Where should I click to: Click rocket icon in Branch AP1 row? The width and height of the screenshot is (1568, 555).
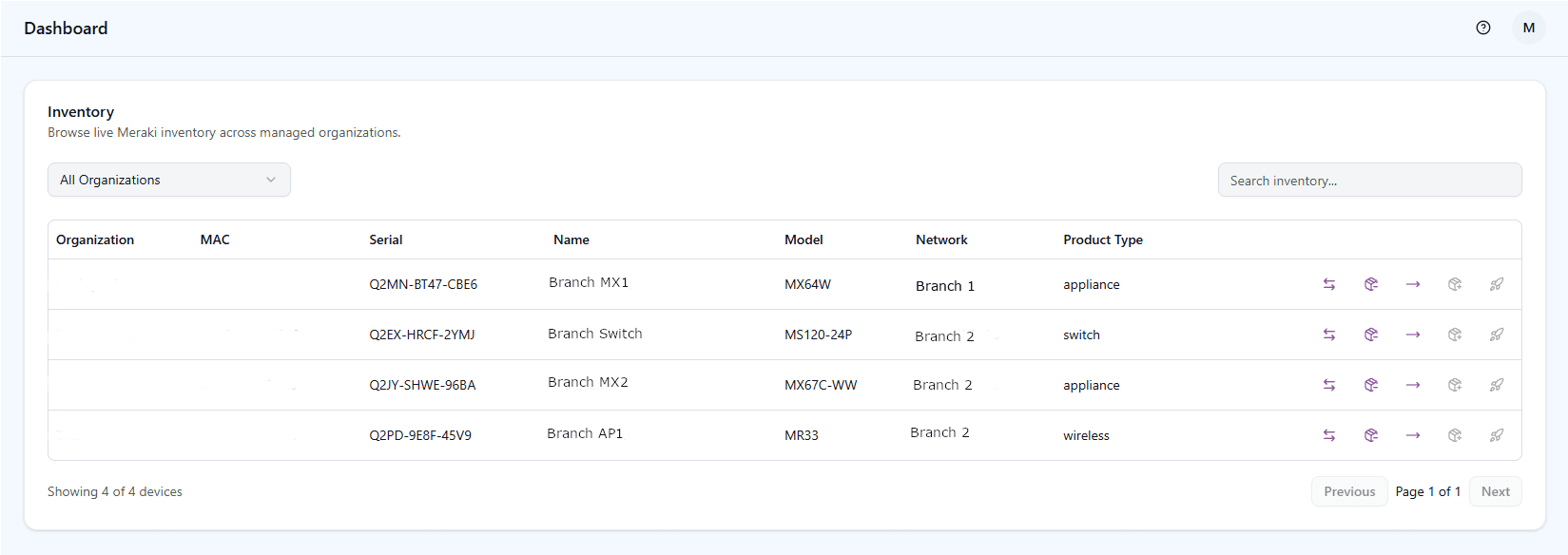click(1497, 435)
